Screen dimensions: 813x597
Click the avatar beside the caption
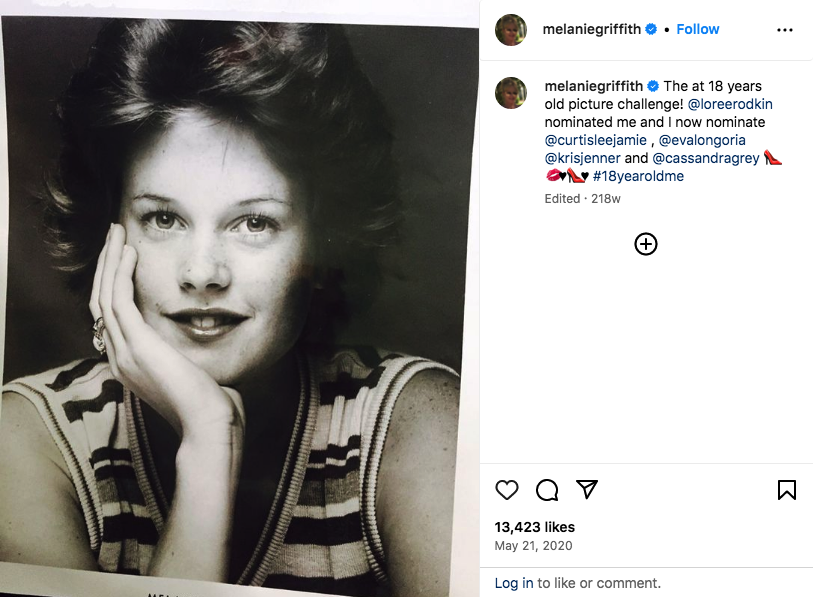tap(511, 92)
